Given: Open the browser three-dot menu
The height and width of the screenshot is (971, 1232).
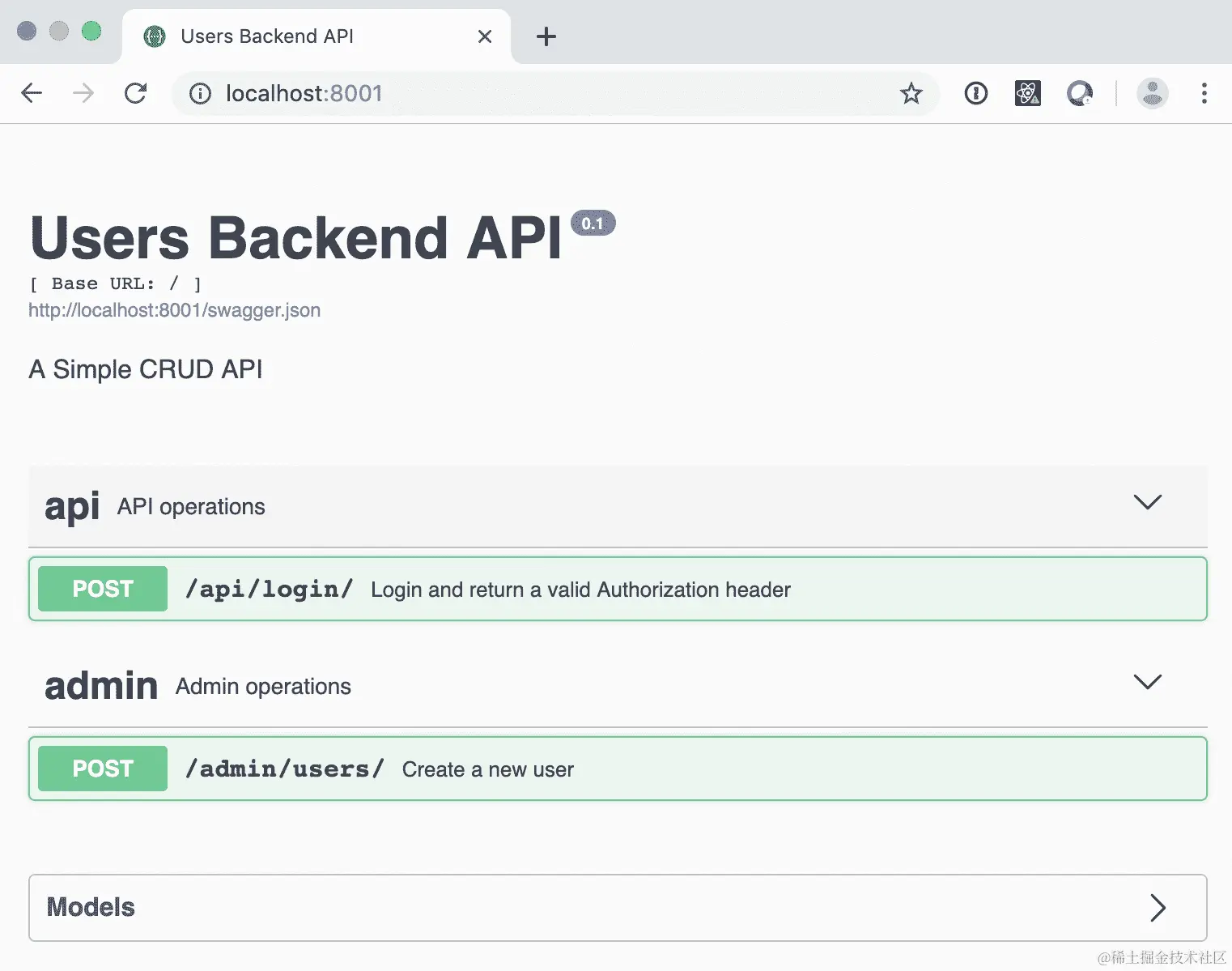Looking at the screenshot, I should tap(1204, 94).
